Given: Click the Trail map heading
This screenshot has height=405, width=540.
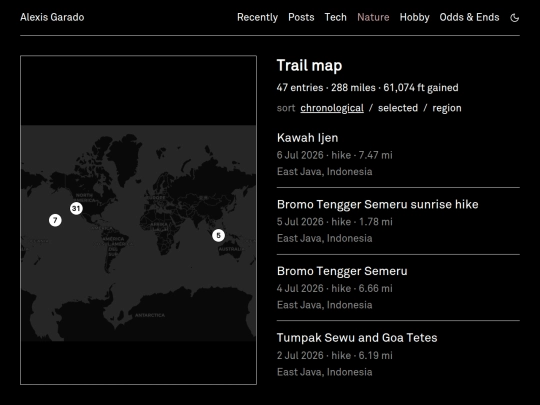Looking at the screenshot, I should (309, 65).
